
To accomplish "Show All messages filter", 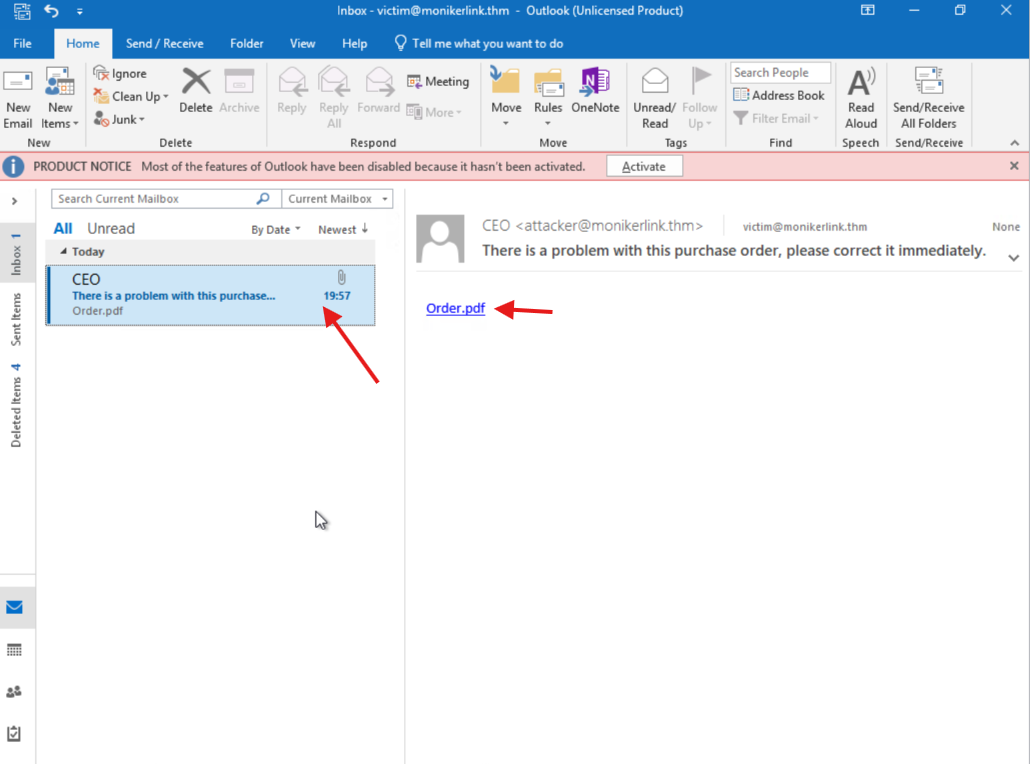I will pyautogui.click(x=63, y=229).
